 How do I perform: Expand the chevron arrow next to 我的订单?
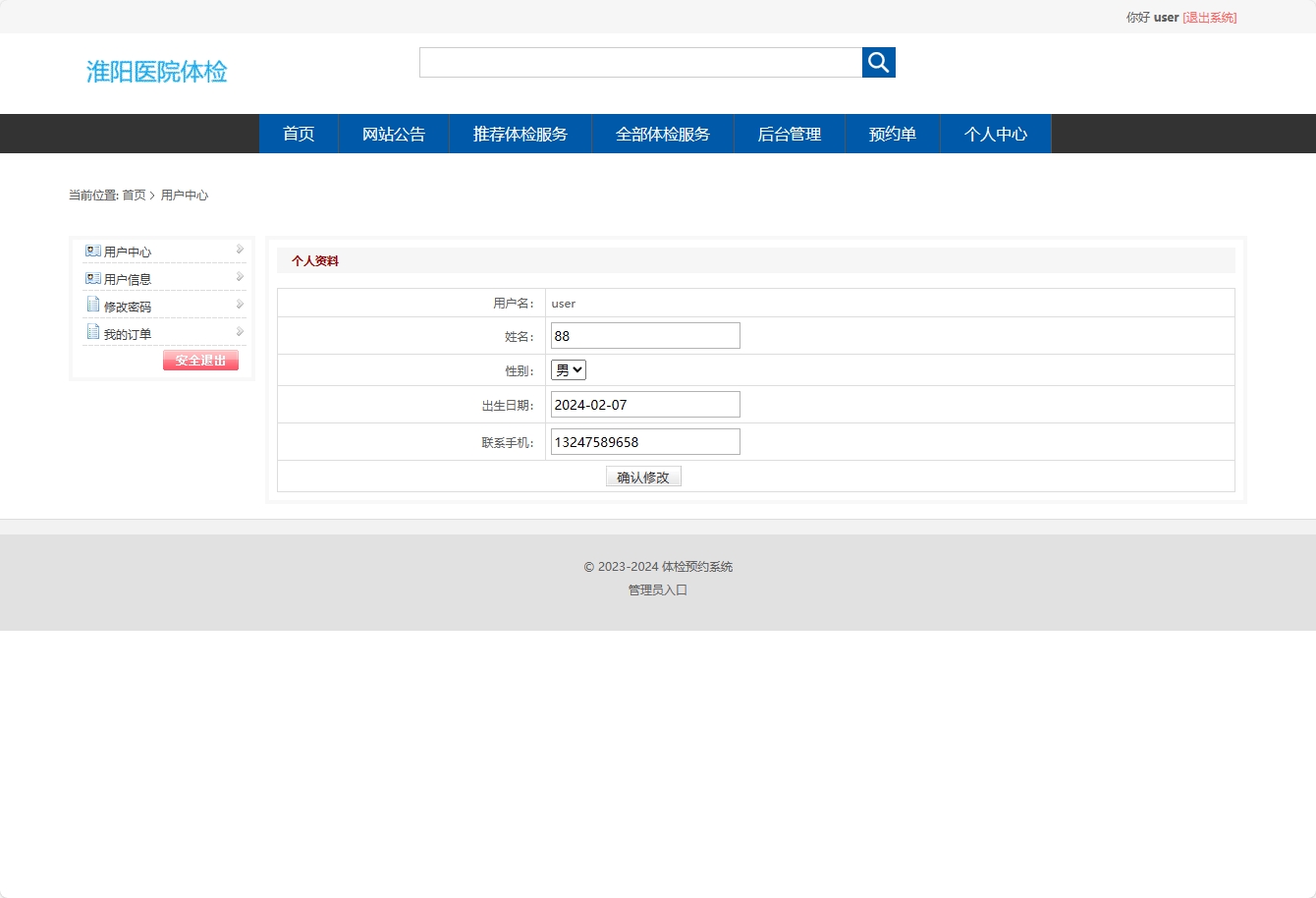(x=238, y=332)
